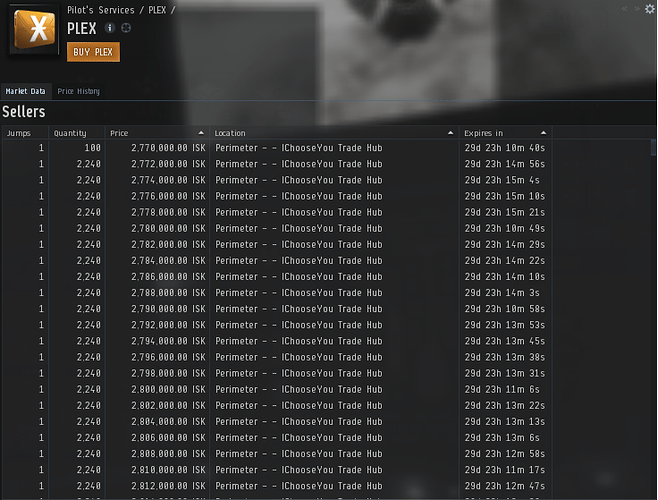Click the PLEX item icon
Viewport: 658px width, 500px height.
point(34,29)
